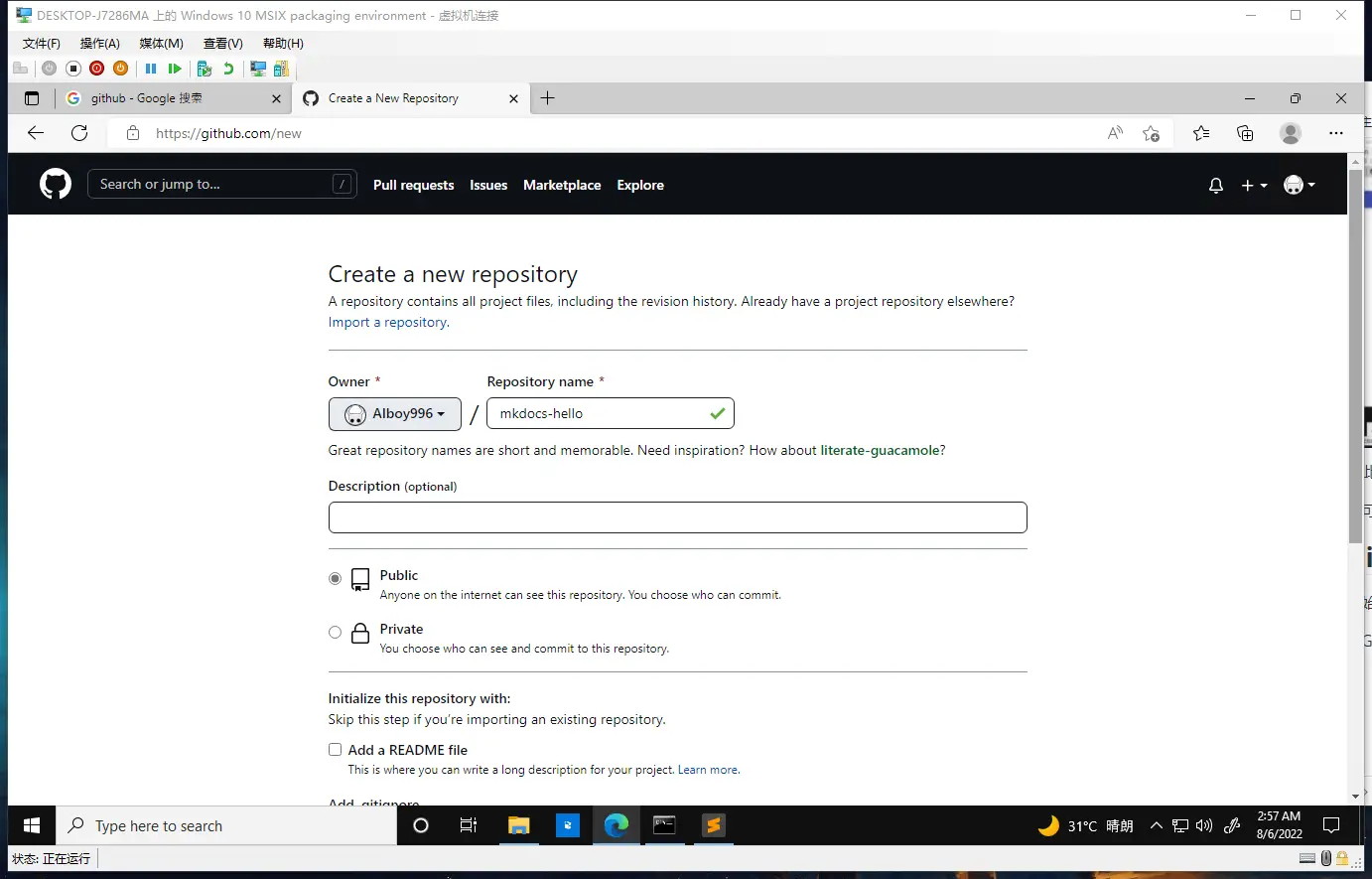Select the Private repository option
The height and width of the screenshot is (879, 1372).
[x=335, y=632]
